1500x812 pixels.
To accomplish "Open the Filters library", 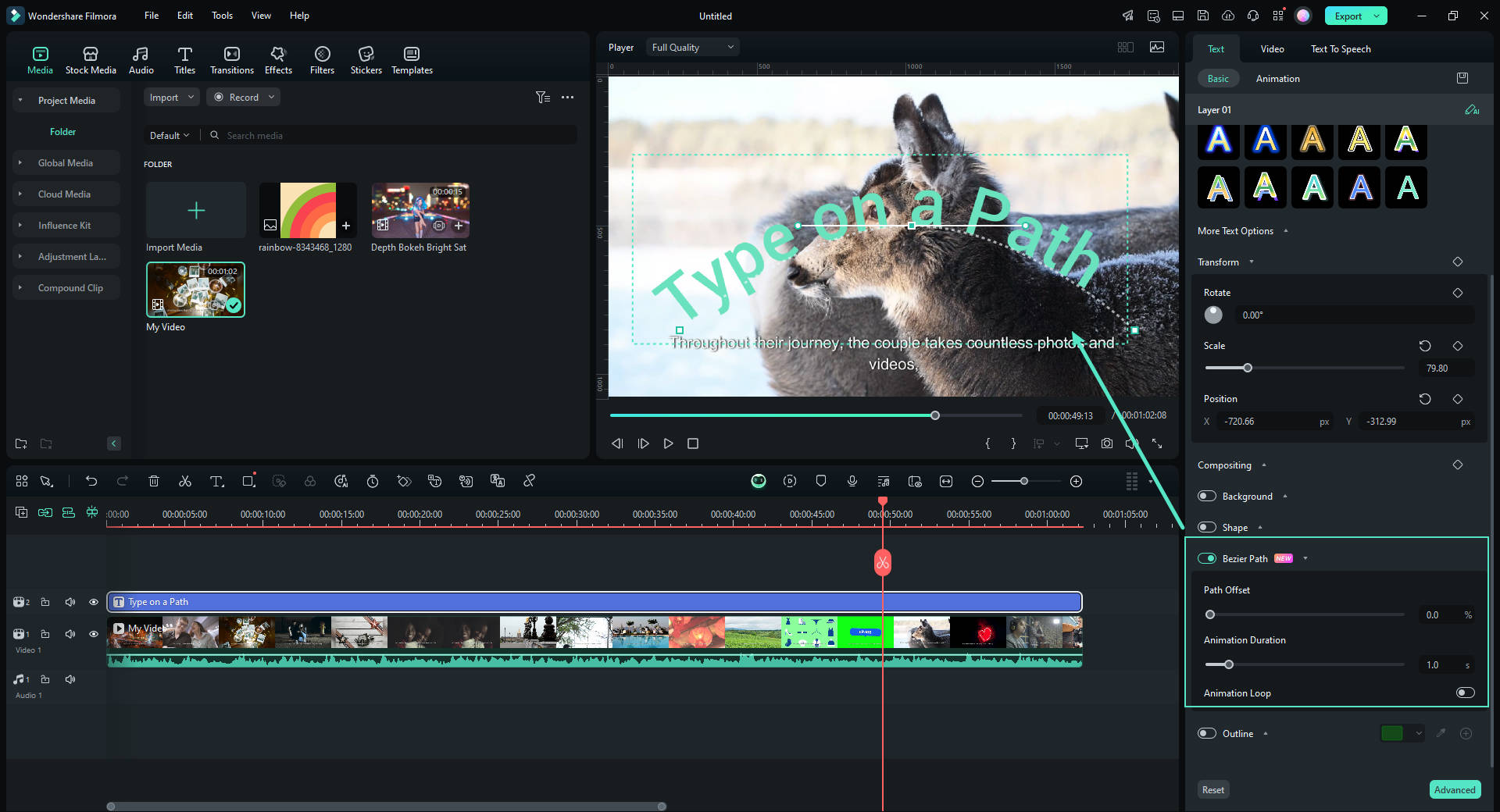I will (x=322, y=60).
